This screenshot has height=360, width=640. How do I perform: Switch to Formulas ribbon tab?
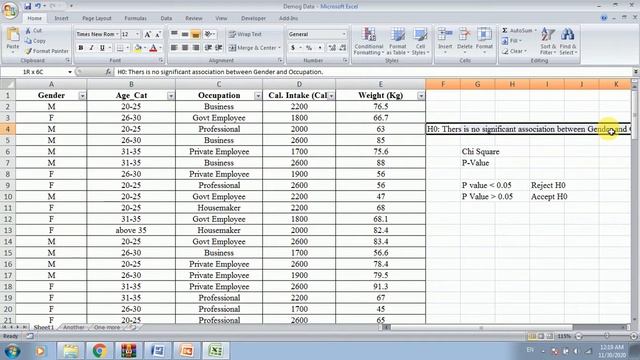point(136,18)
